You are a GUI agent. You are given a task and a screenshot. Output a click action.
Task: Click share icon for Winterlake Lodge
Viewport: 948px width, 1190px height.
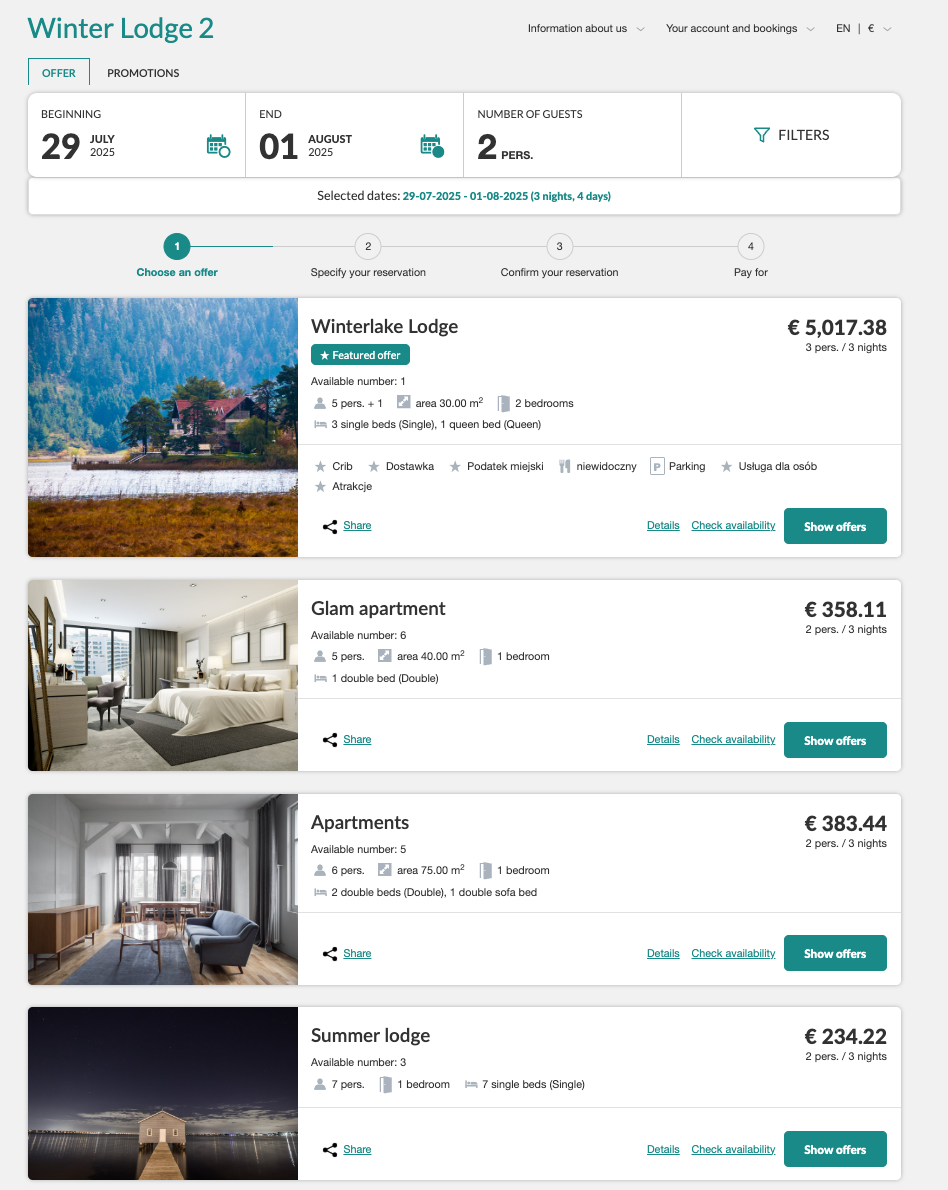point(330,527)
